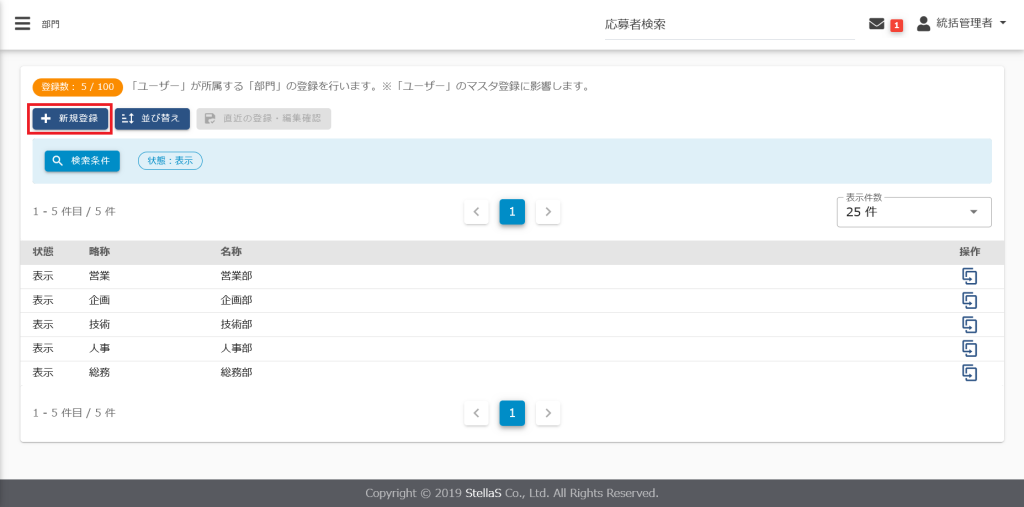Go to next page in bottom pagination
Screen dimensions: 1024x507
click(548, 413)
